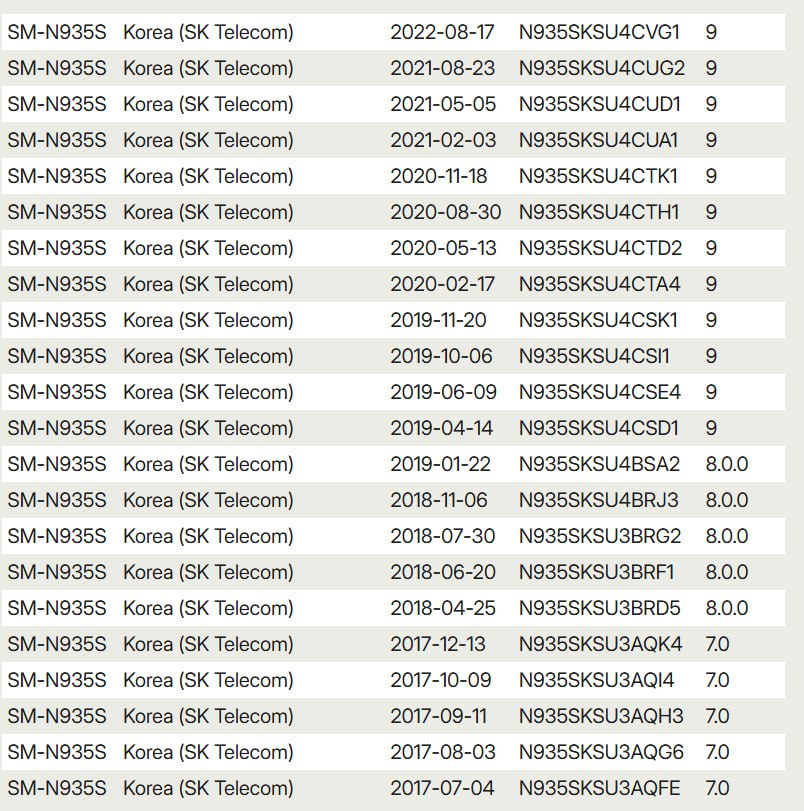Click firmware build N935SKSU3AQFE
This screenshot has height=811, width=804.
point(599,788)
